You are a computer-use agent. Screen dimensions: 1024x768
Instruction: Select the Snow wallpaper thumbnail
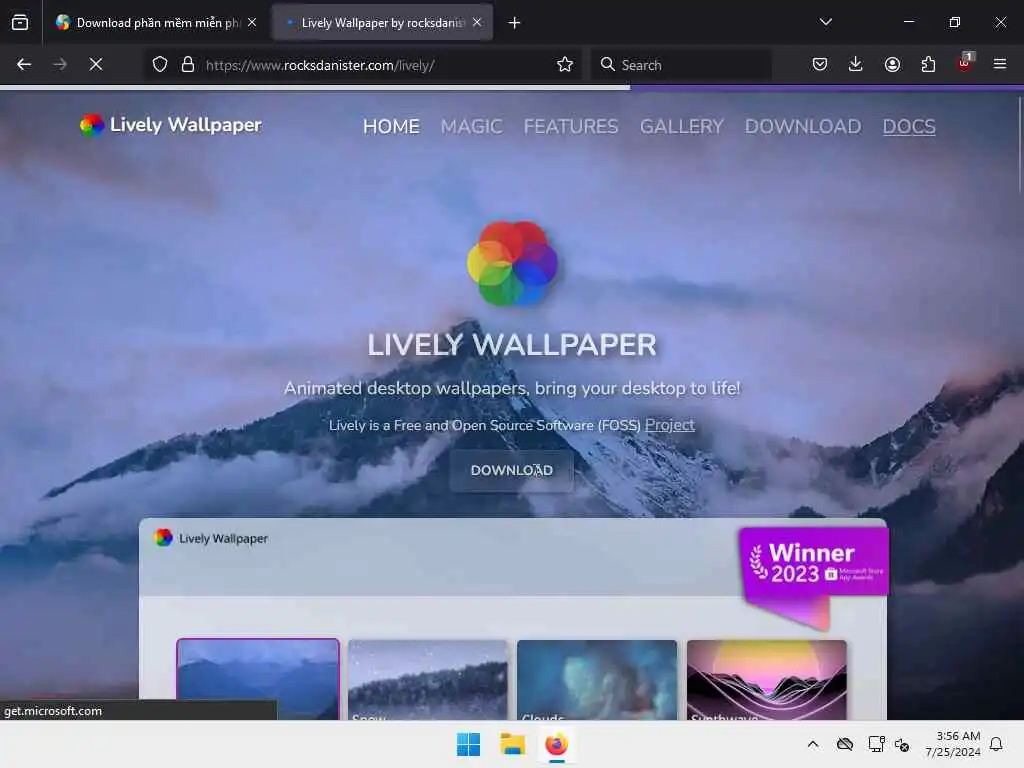point(428,680)
